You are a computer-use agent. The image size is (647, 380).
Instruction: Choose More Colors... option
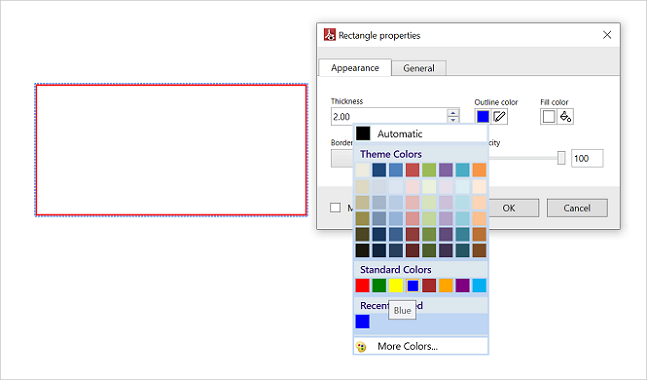421,346
